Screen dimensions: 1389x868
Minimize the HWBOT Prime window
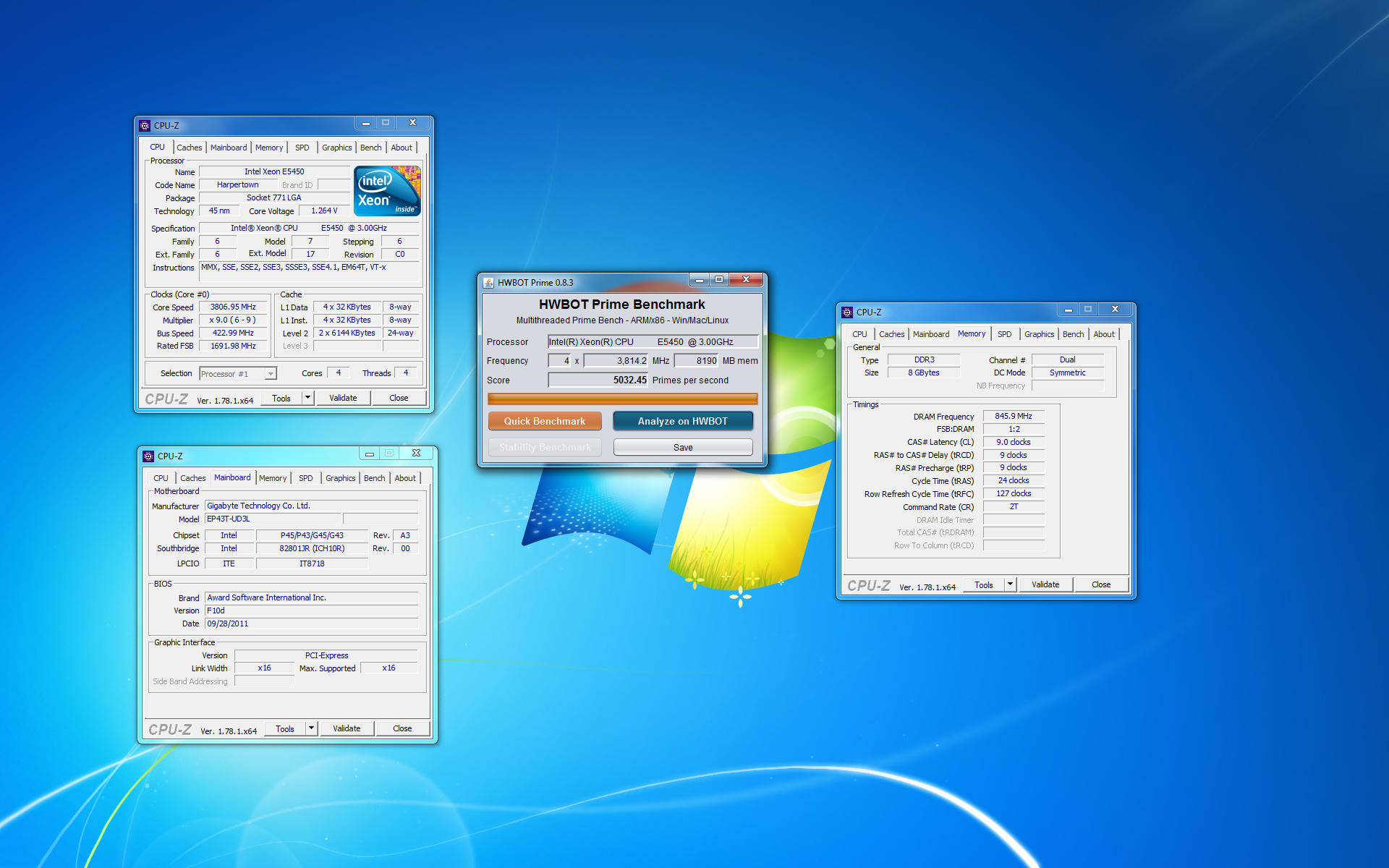pos(699,280)
